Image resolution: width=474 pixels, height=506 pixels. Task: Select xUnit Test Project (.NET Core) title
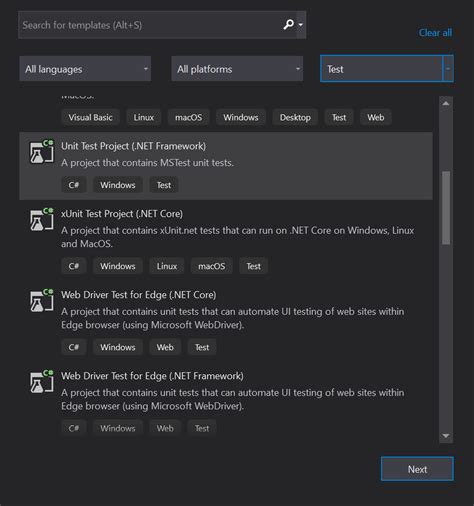point(122,214)
